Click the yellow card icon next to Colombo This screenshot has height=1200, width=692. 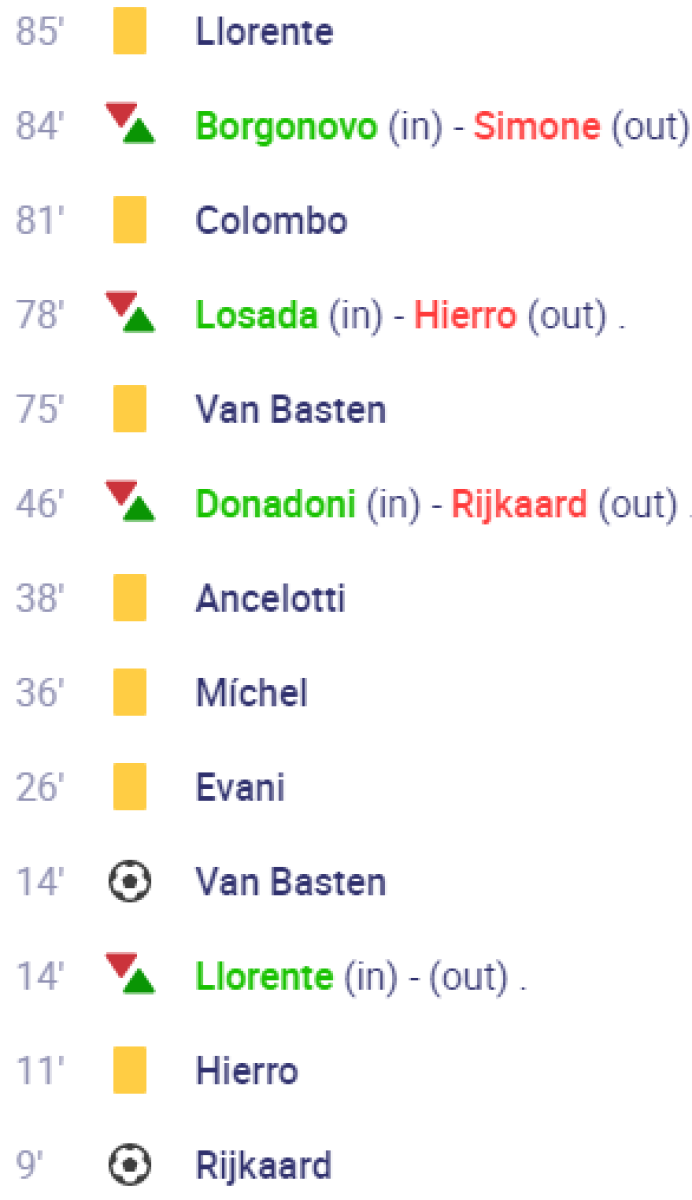coord(130,220)
